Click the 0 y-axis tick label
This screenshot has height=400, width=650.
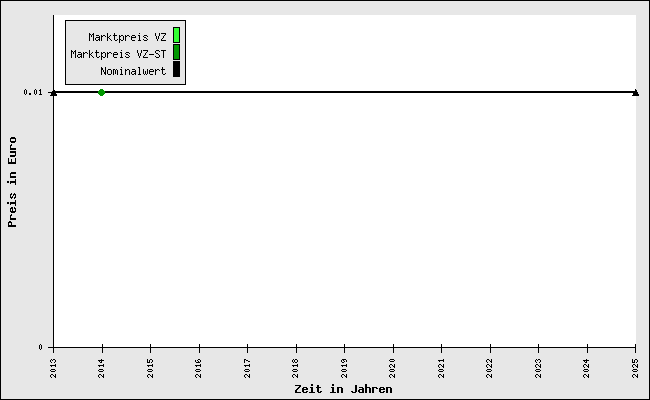tap(41, 347)
